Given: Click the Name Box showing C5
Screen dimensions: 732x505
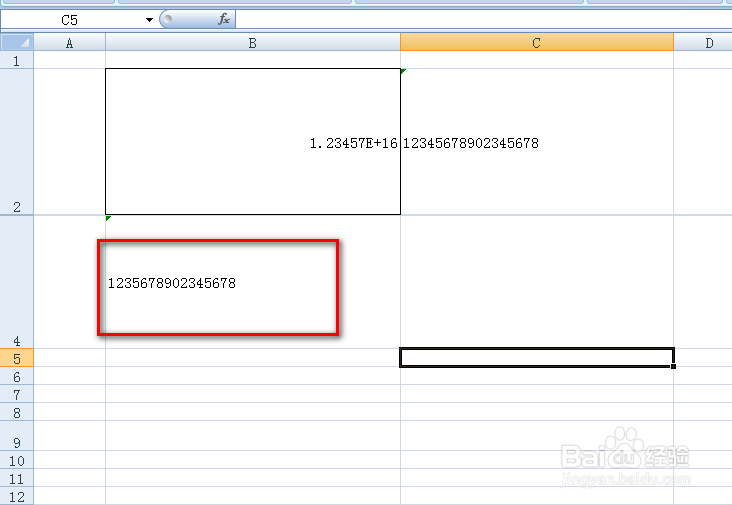Looking at the screenshot, I should pos(70,20).
